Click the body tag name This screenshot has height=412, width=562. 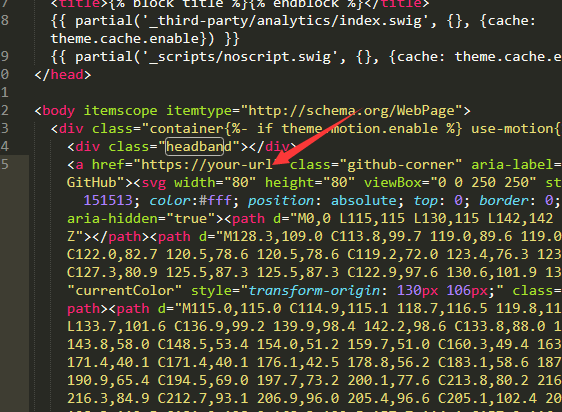point(59,110)
